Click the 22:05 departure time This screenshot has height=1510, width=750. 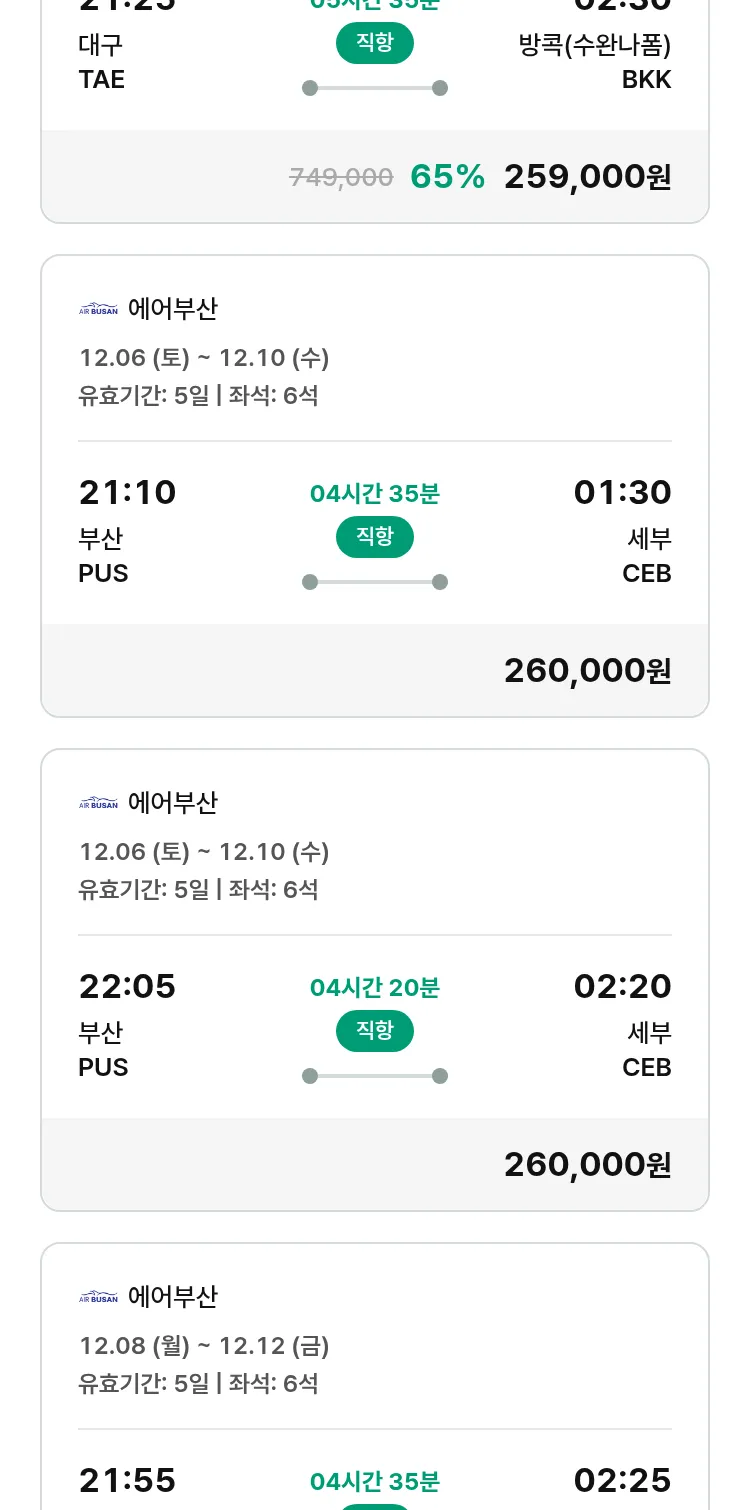pos(127,987)
